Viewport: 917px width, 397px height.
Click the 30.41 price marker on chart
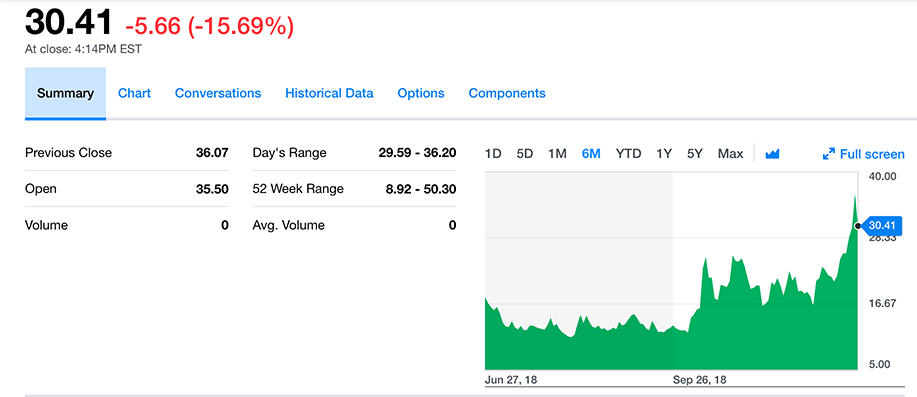(x=882, y=226)
